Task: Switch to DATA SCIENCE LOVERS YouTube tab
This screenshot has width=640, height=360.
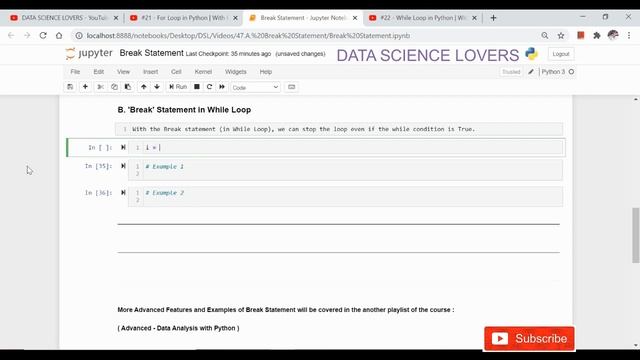Action: click(x=64, y=18)
